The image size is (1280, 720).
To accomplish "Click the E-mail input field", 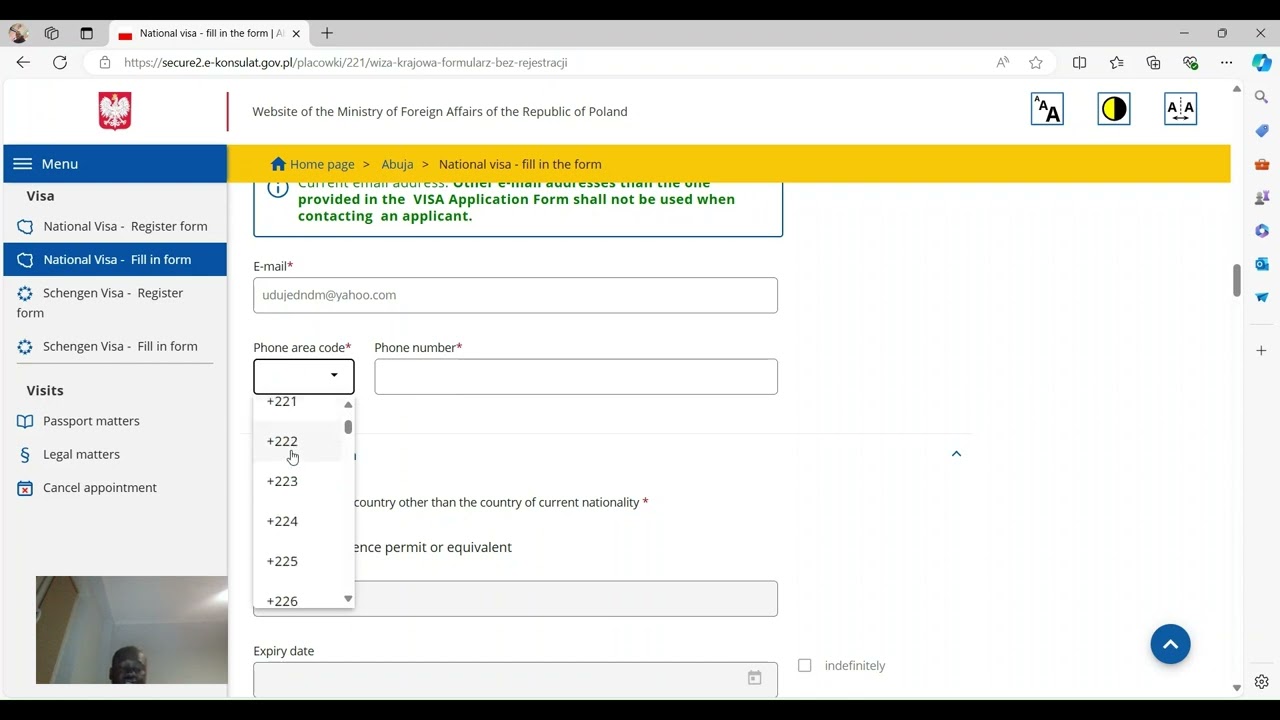I will coord(515,295).
